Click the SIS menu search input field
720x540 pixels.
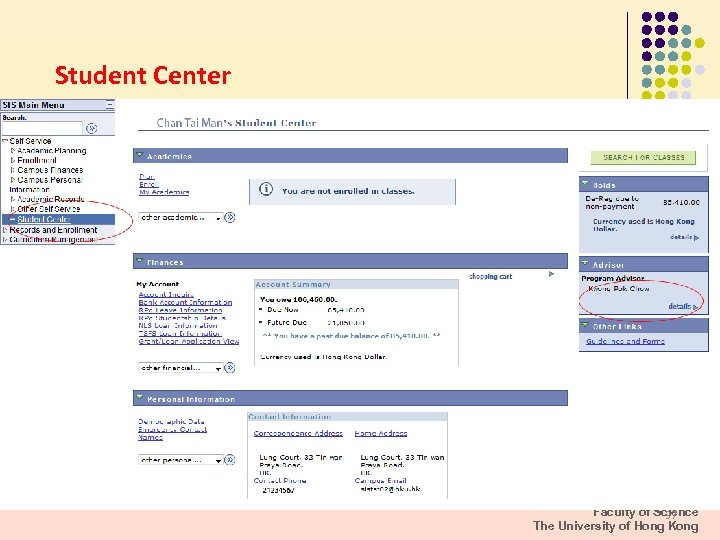42,128
